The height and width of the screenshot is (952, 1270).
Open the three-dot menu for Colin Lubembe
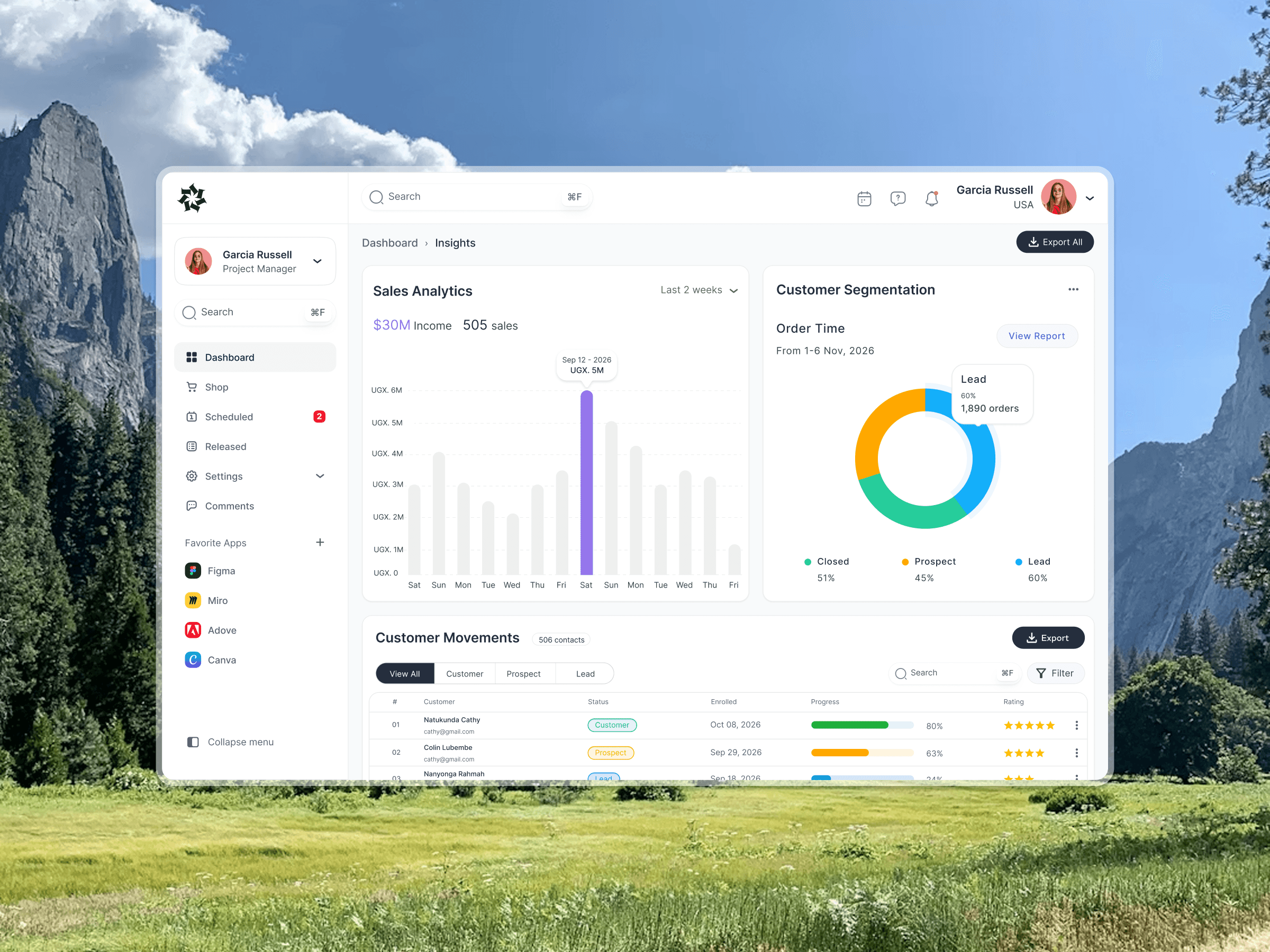pyautogui.click(x=1076, y=752)
